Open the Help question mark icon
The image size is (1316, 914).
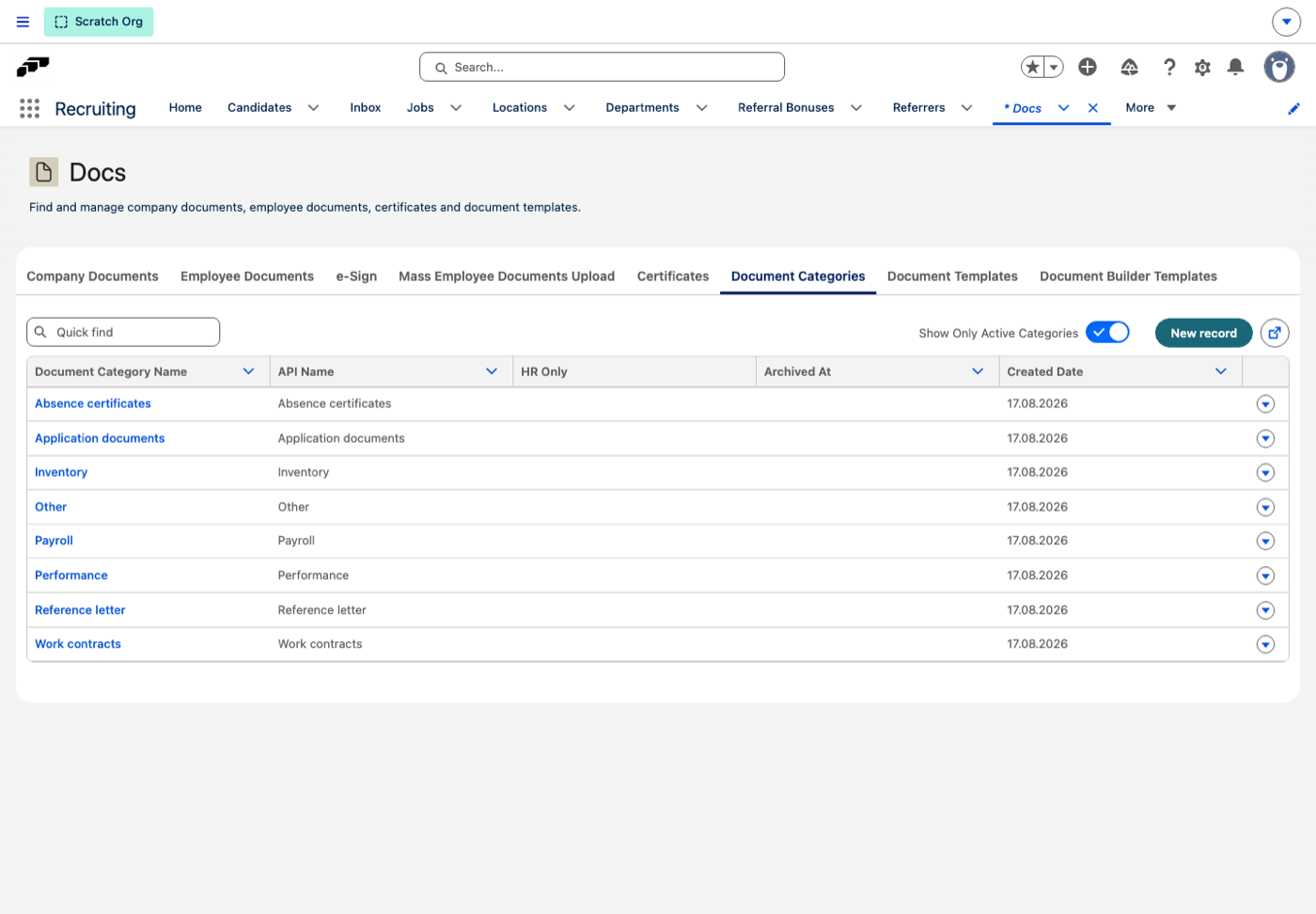[x=1169, y=67]
